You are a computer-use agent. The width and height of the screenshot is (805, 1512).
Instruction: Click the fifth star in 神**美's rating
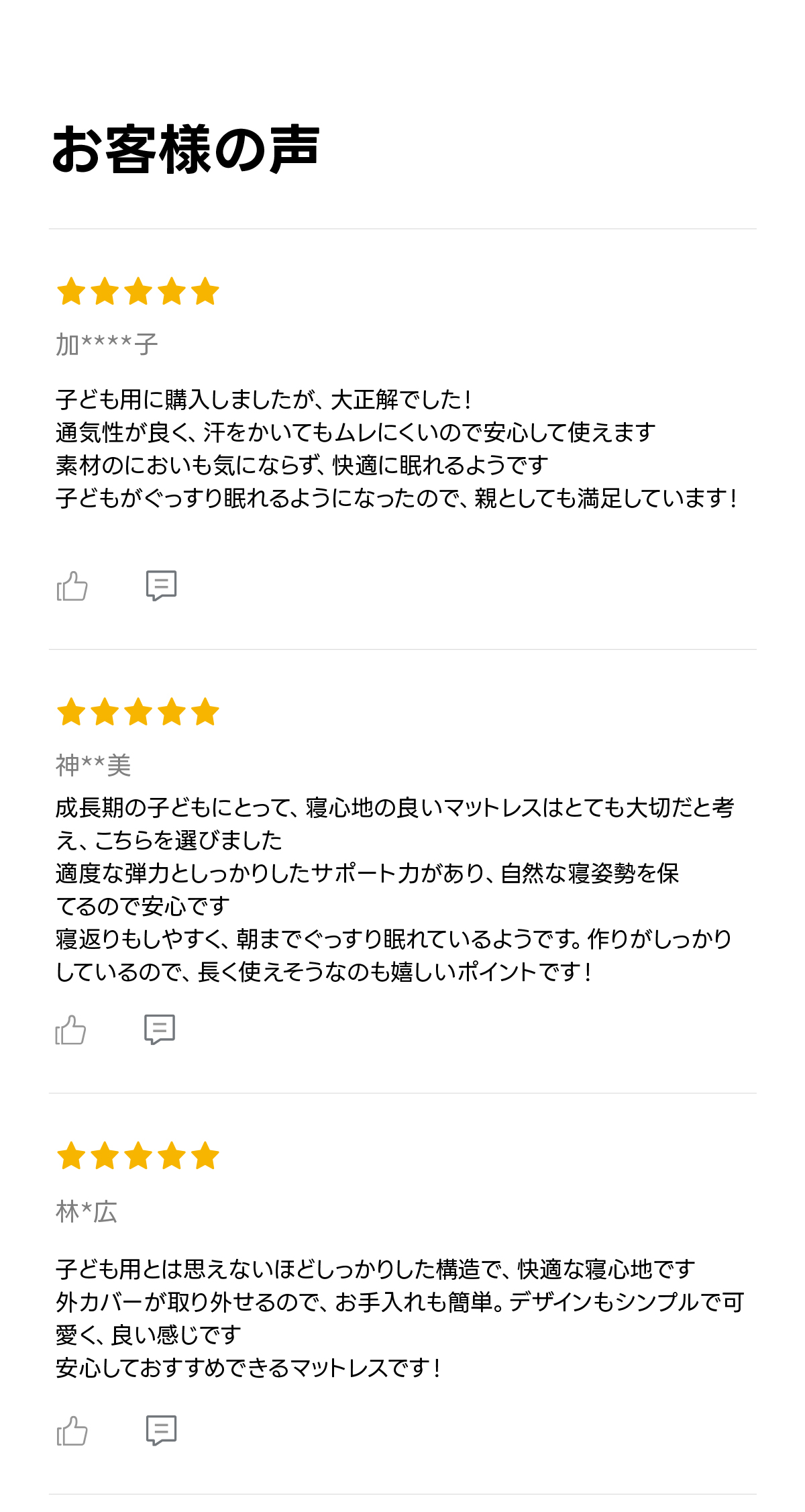pos(205,712)
